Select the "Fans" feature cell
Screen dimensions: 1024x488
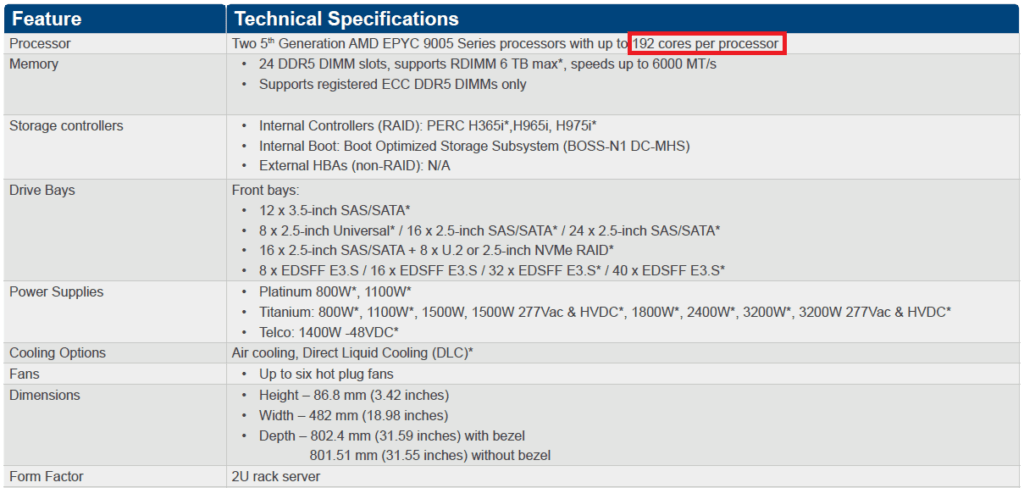[x=115, y=374]
